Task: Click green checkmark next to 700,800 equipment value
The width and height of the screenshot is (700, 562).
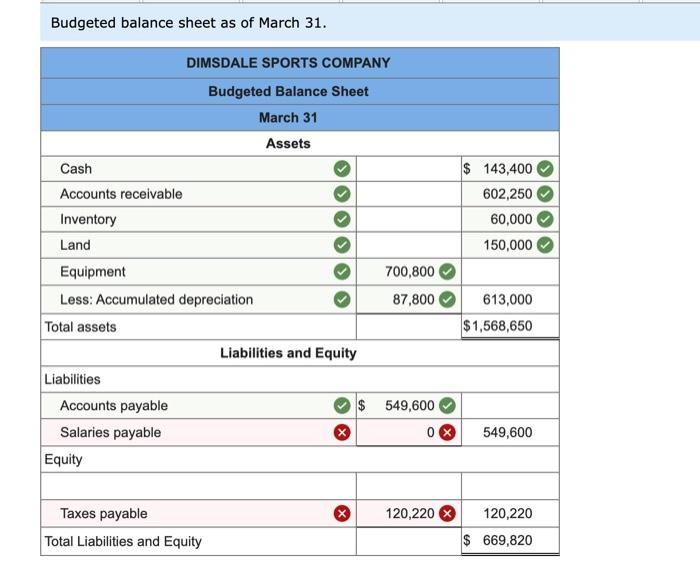Action: tap(447, 271)
